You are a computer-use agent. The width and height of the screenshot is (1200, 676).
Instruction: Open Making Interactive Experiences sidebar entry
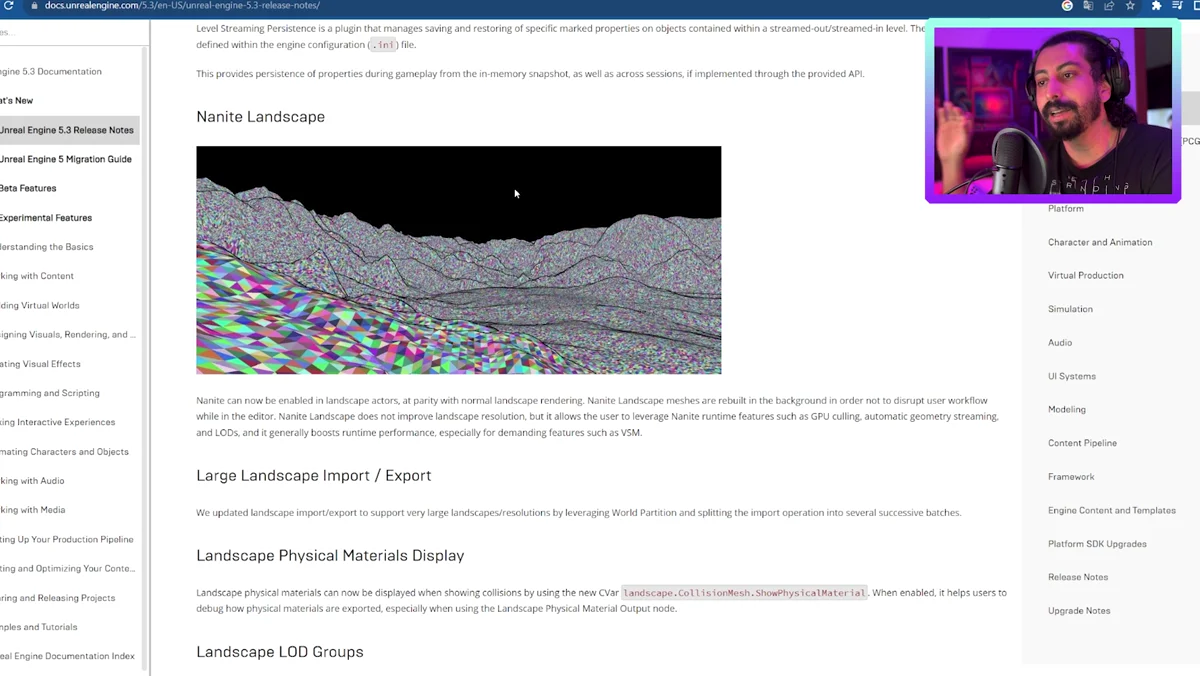[x=58, y=422]
